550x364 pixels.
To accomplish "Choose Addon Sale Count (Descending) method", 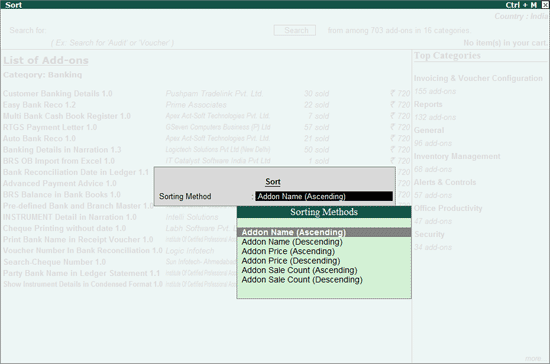I will coord(302,280).
